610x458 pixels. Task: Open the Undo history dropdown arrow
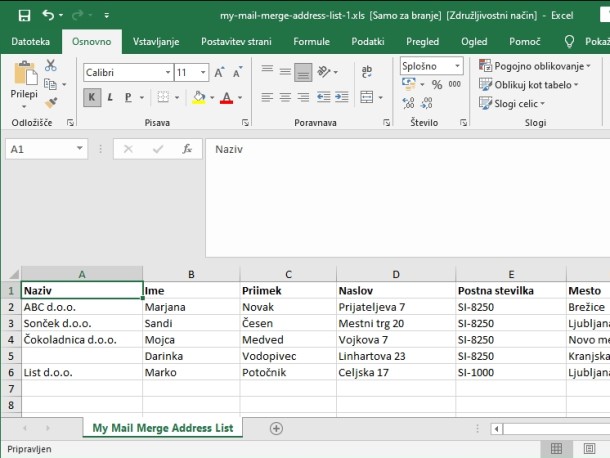click(61, 16)
